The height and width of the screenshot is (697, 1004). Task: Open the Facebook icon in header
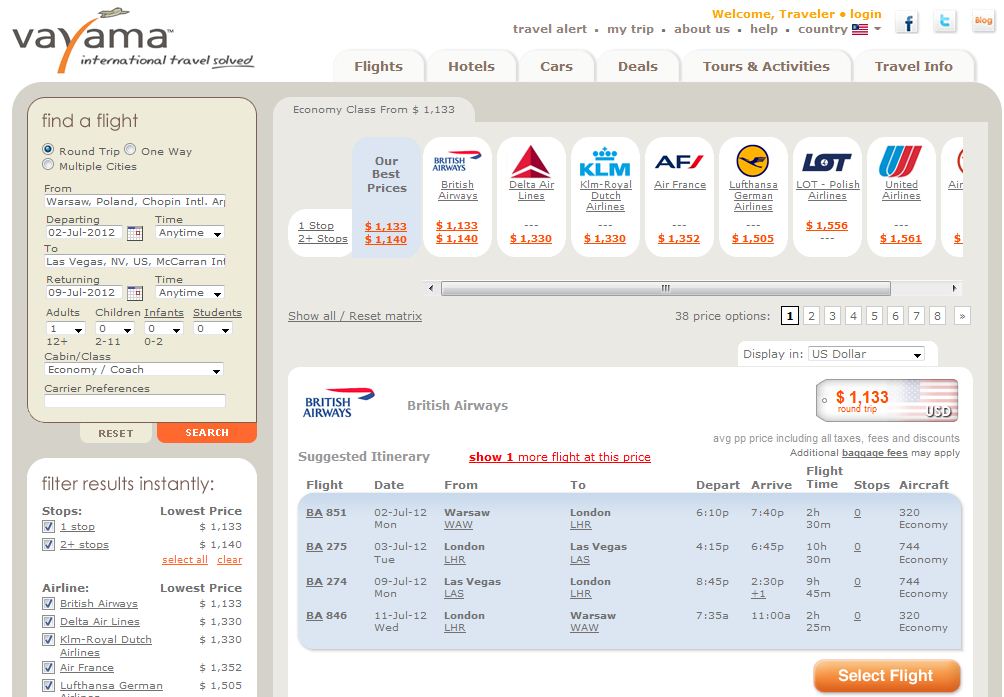pyautogui.click(x=908, y=23)
